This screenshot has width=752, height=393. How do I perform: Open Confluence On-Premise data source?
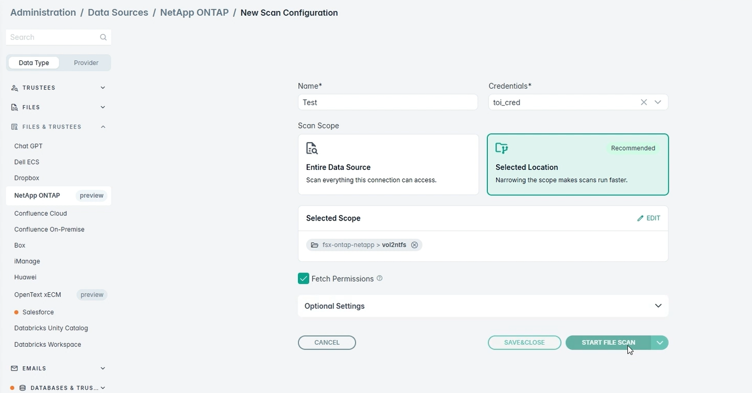point(49,229)
